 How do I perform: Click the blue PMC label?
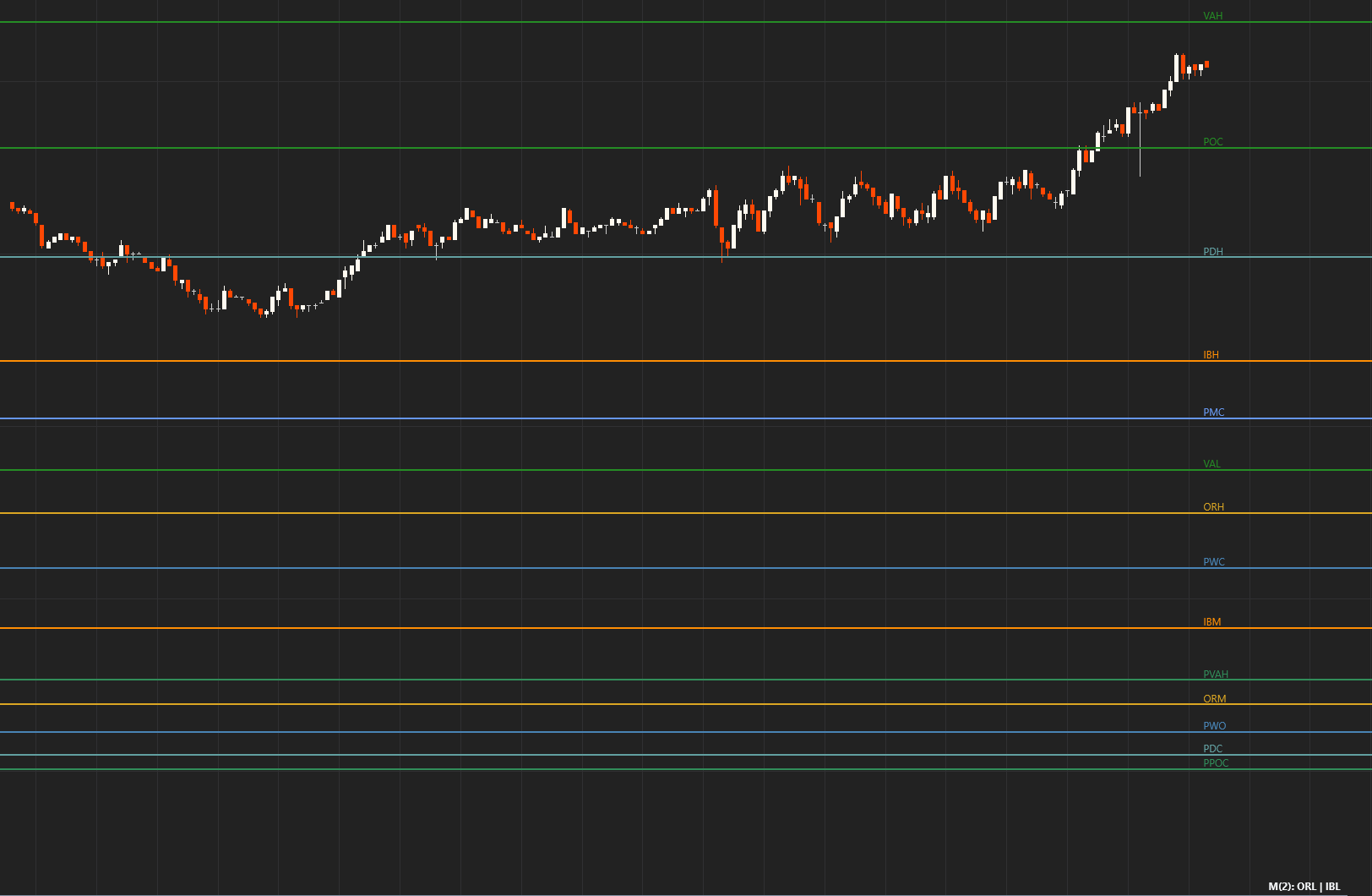(1213, 412)
